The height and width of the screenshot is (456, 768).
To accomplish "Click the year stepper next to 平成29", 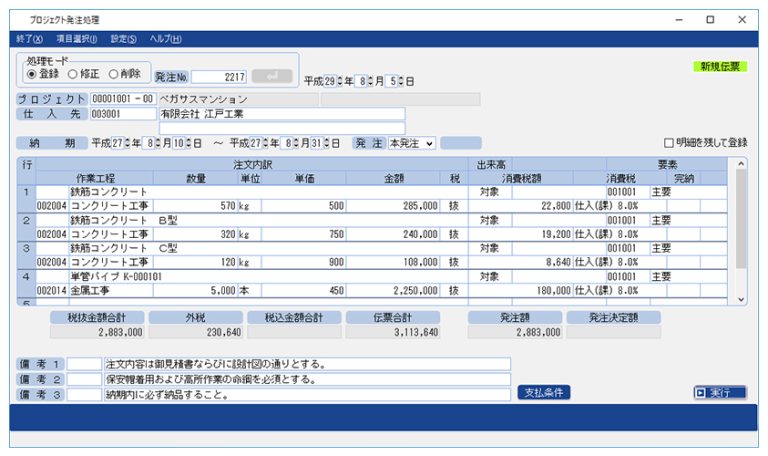I will click(340, 80).
